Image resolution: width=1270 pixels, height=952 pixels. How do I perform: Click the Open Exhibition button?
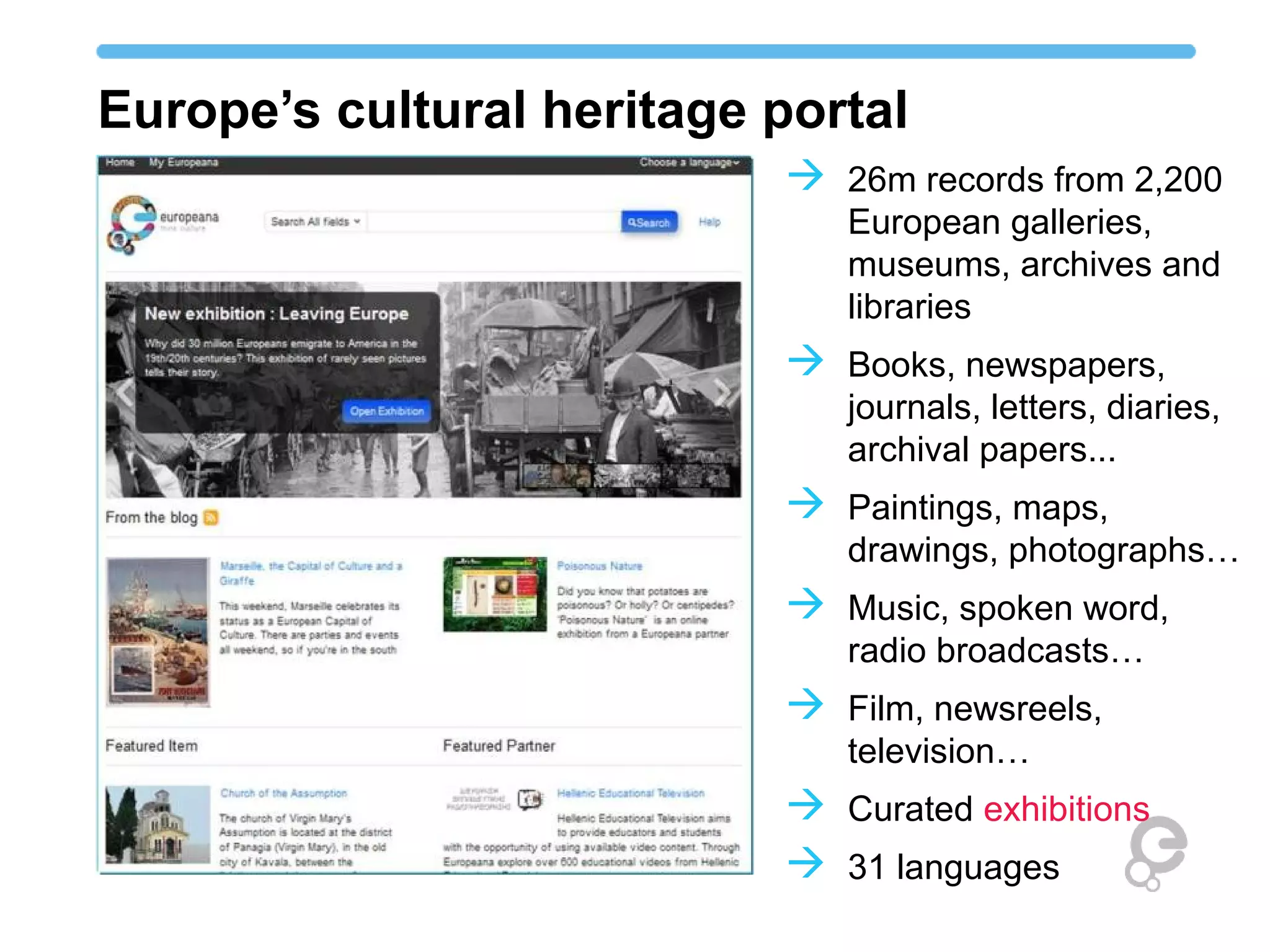[x=387, y=411]
